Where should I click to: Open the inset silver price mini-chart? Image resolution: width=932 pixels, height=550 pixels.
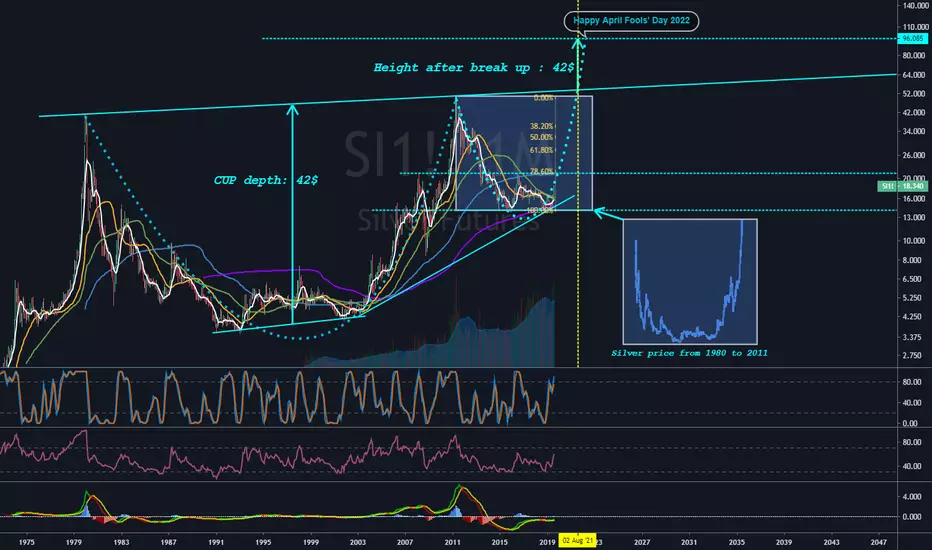(x=690, y=282)
